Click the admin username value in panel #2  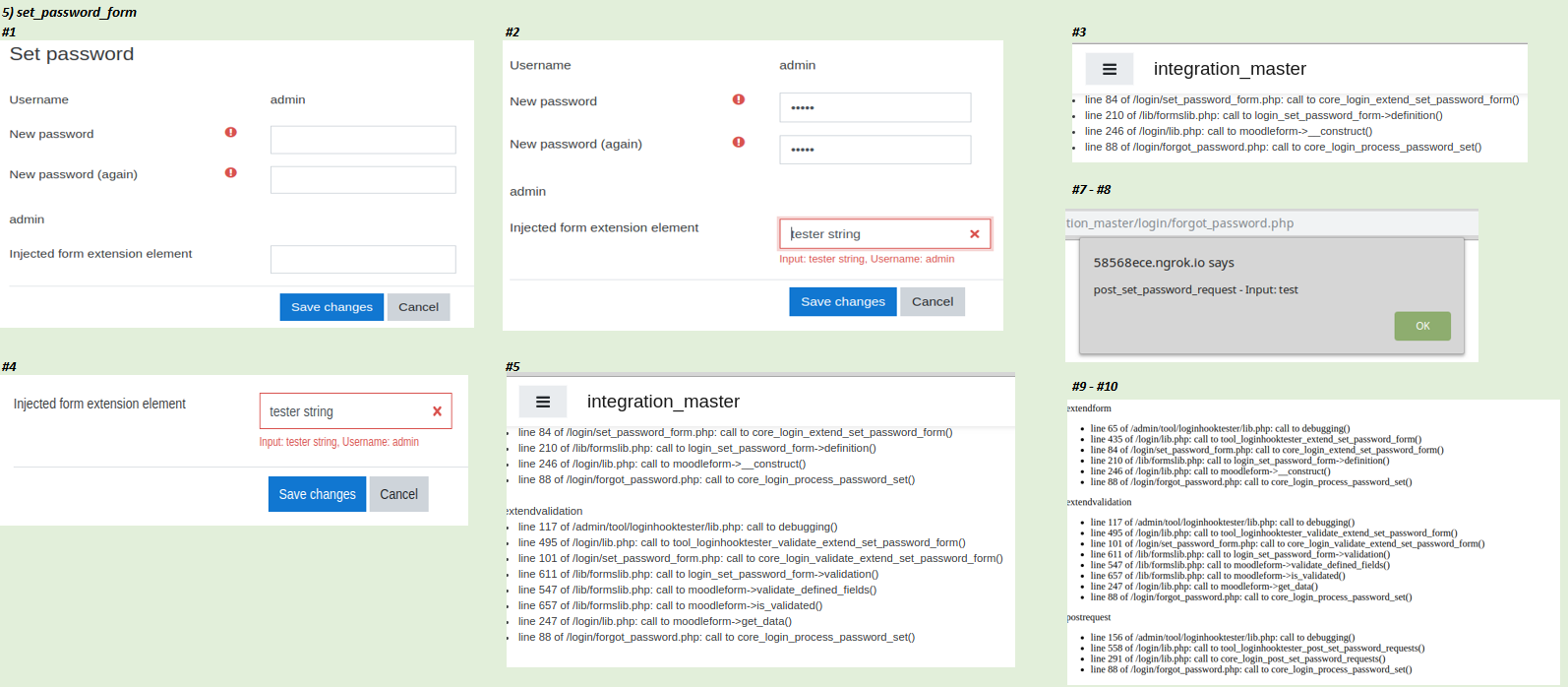click(797, 65)
